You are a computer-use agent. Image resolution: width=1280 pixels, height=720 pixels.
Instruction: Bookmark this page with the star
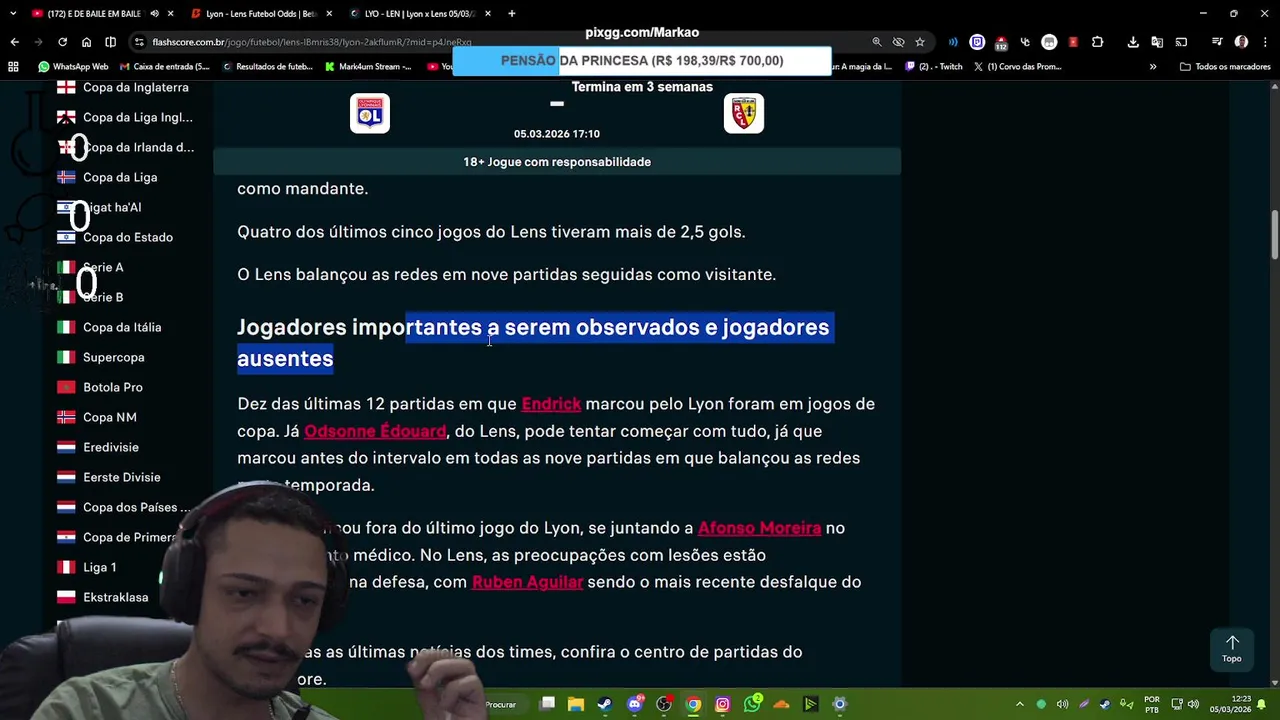(x=920, y=42)
